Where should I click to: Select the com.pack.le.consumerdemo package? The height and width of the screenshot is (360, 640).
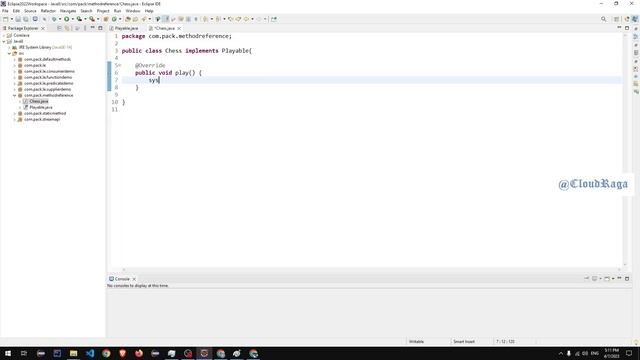49,71
